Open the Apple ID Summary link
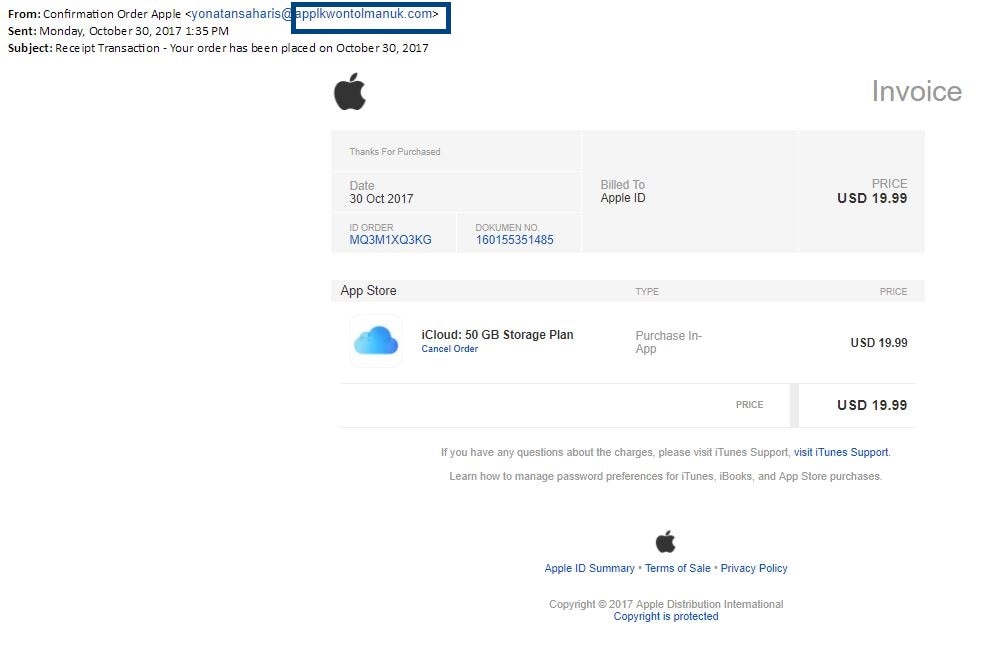Screen dimensions: 1007x647 coord(590,568)
